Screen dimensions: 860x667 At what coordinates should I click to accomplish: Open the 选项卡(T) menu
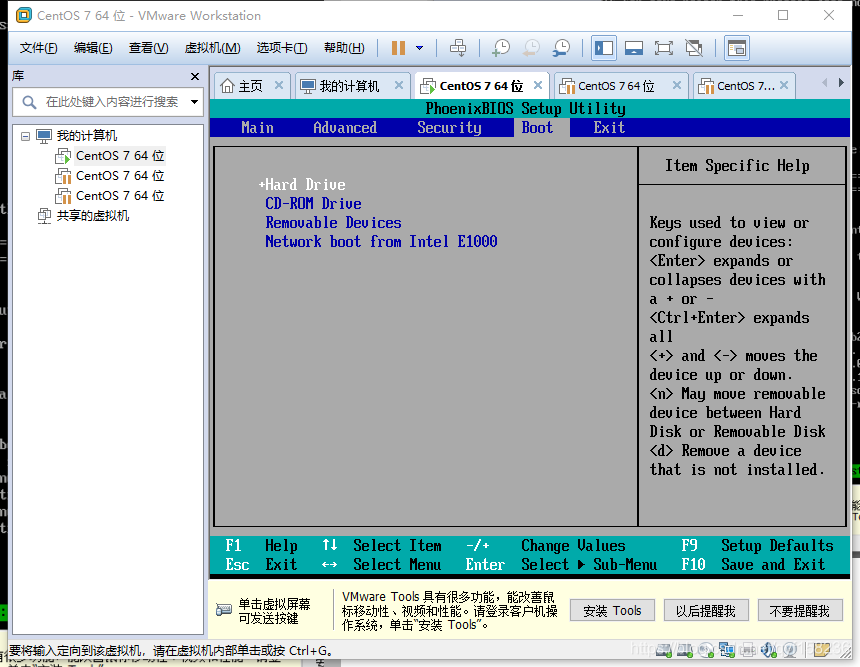click(282, 48)
